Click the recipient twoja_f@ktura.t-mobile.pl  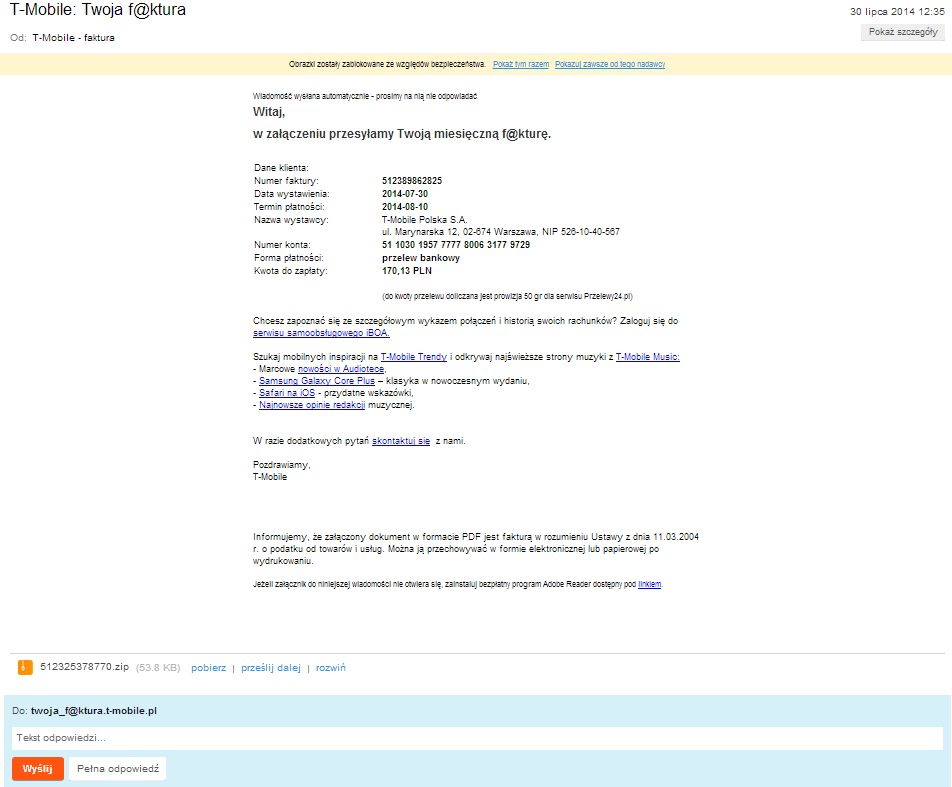94,710
